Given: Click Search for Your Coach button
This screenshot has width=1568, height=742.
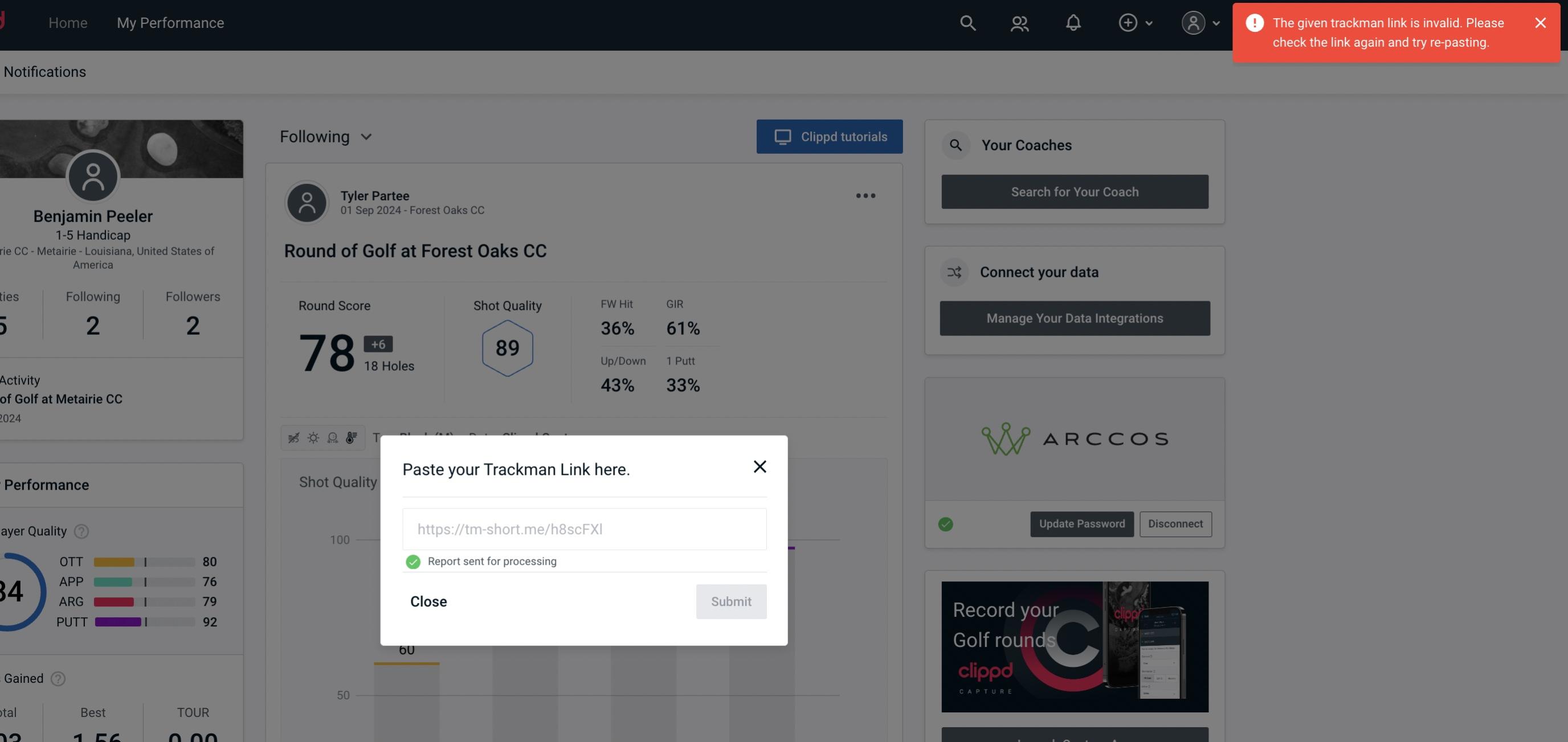Looking at the screenshot, I should click(x=1075, y=192).
